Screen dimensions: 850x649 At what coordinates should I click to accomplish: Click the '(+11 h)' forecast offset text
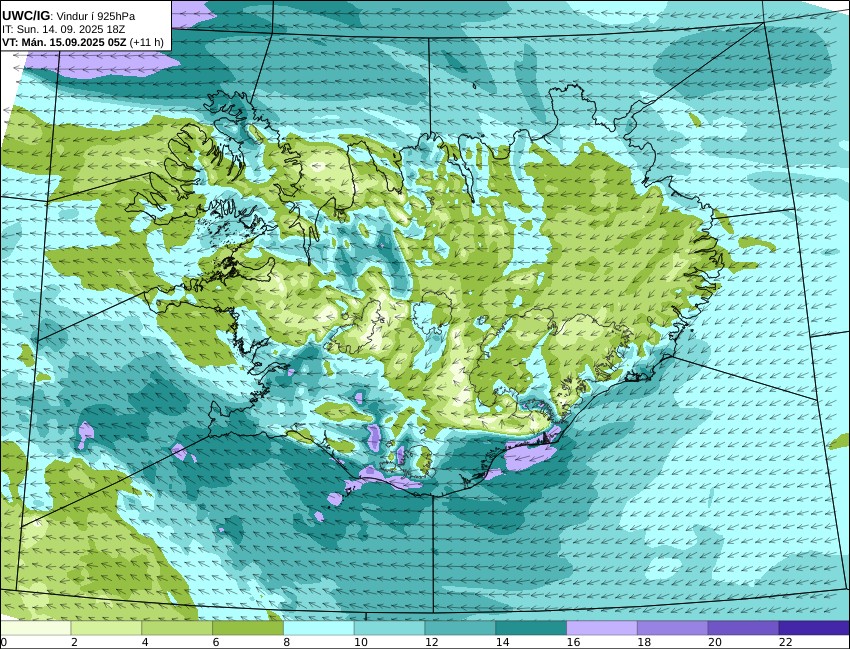[x=147, y=42]
